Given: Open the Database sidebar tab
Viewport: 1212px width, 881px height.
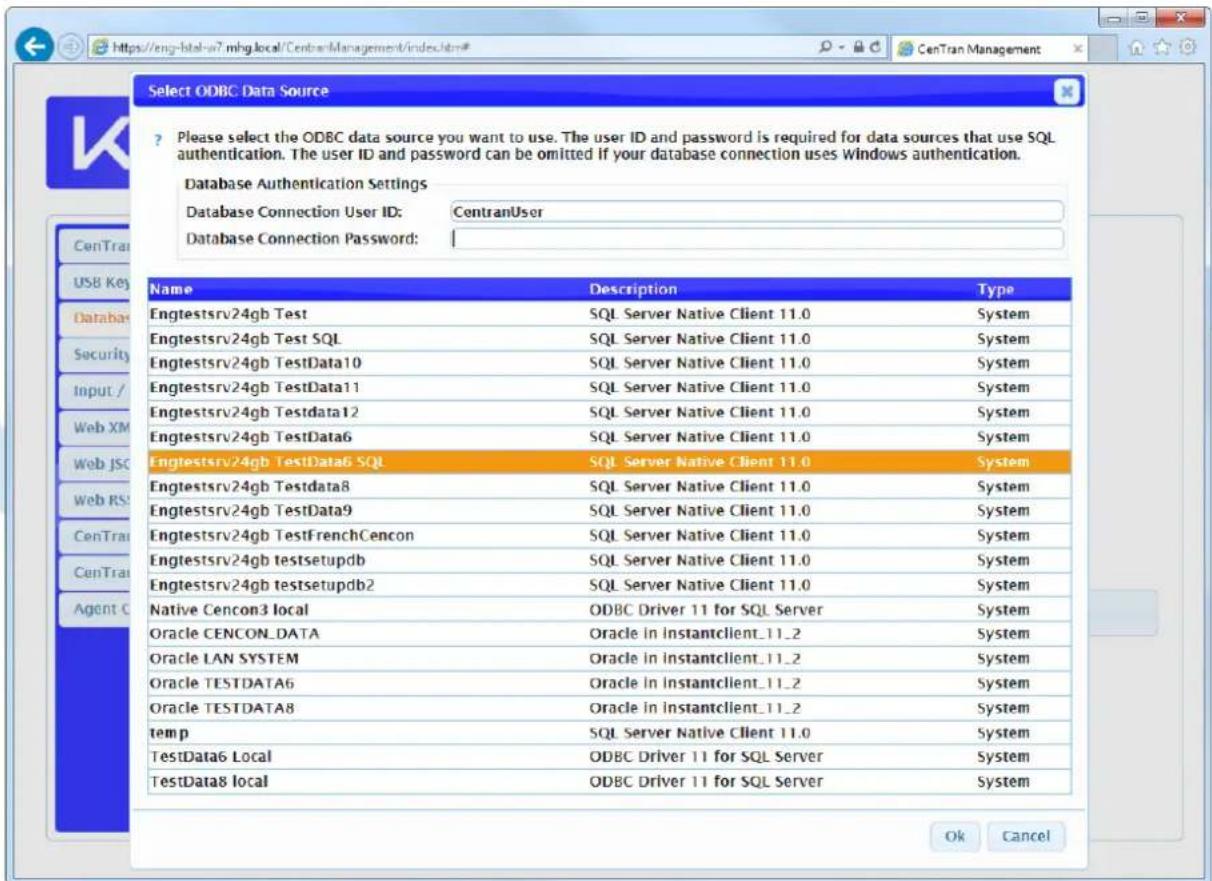Looking at the screenshot, I should (x=95, y=319).
